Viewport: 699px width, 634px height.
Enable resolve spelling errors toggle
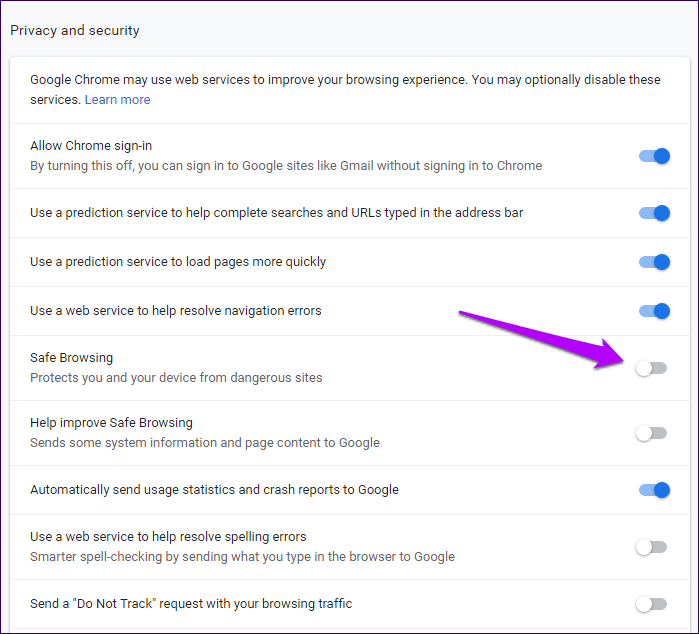[651, 547]
